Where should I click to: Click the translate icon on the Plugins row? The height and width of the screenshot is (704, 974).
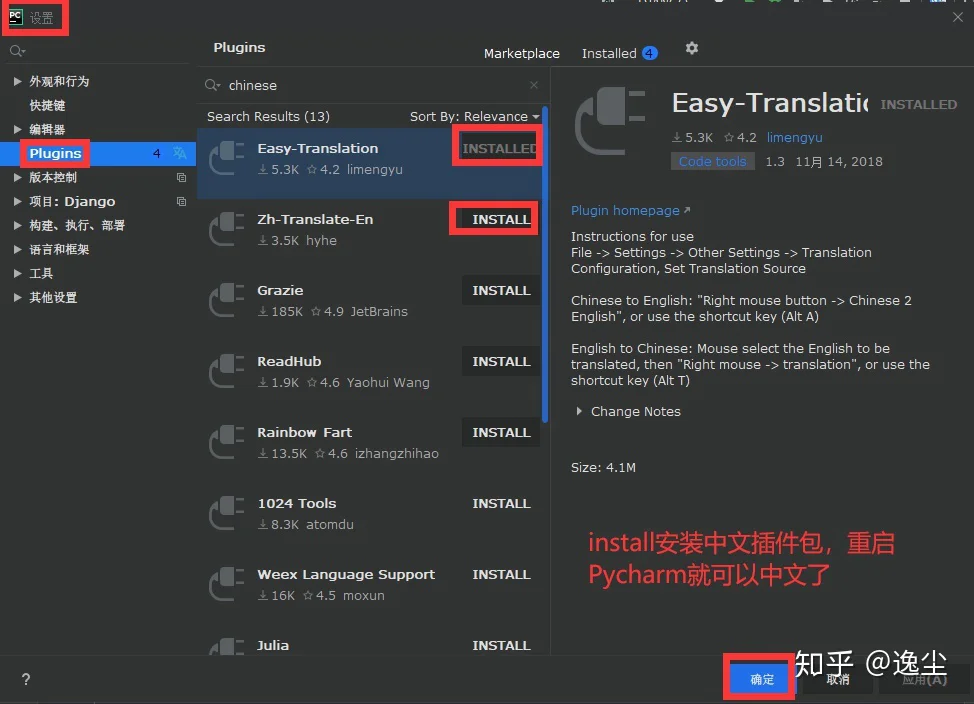click(x=180, y=153)
